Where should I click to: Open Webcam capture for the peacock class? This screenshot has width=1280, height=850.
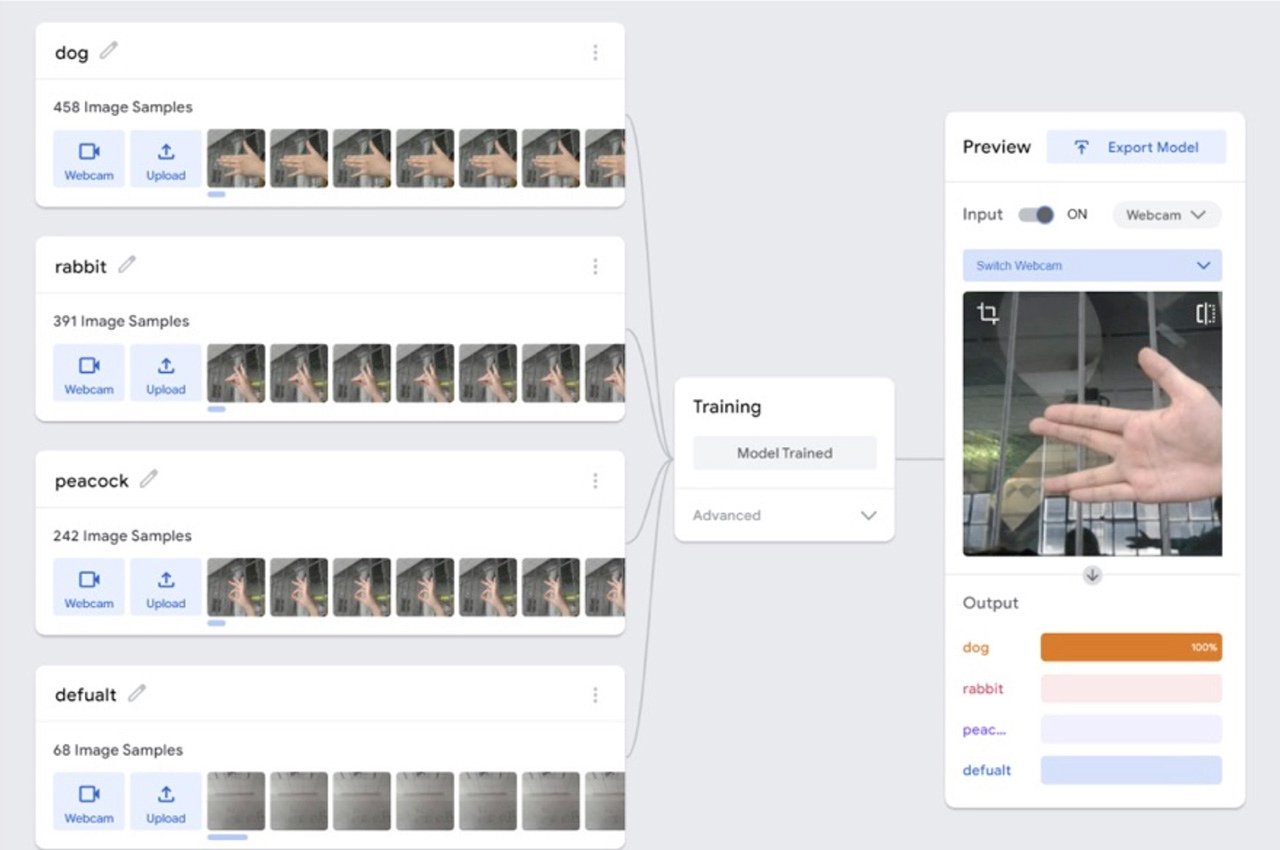pos(88,586)
